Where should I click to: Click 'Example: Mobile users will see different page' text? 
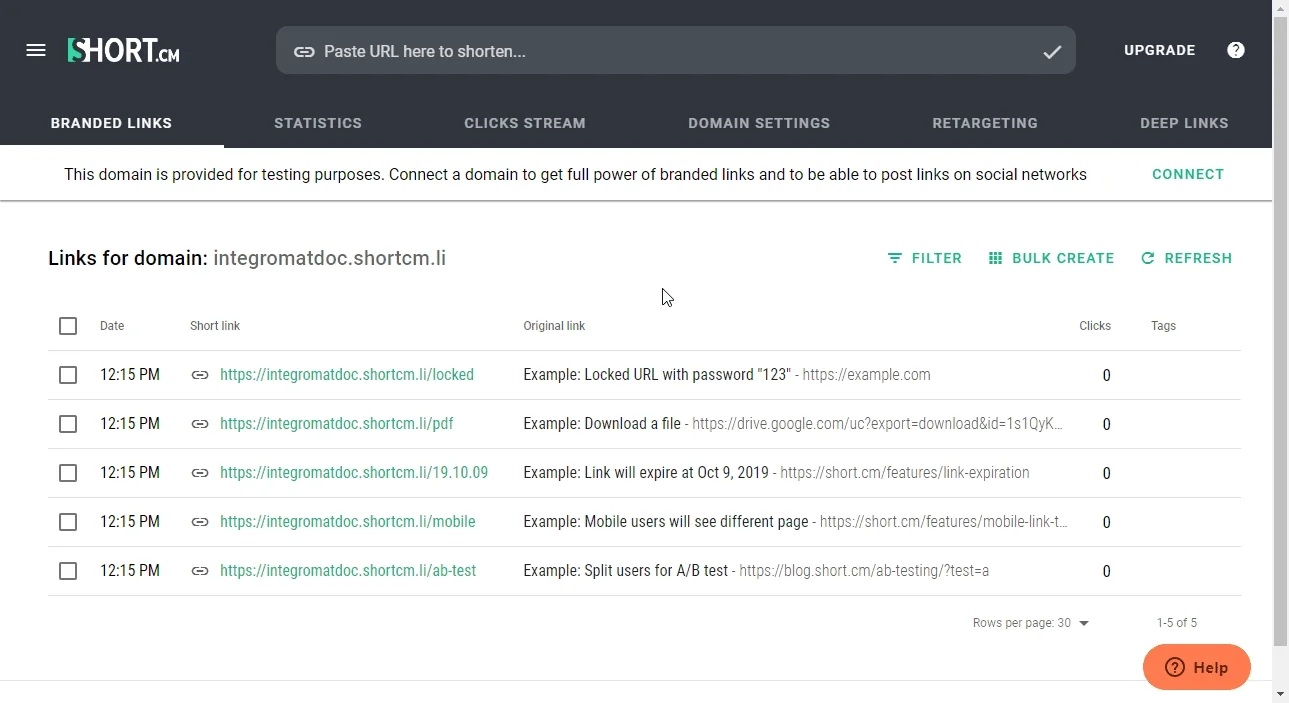pos(667,522)
